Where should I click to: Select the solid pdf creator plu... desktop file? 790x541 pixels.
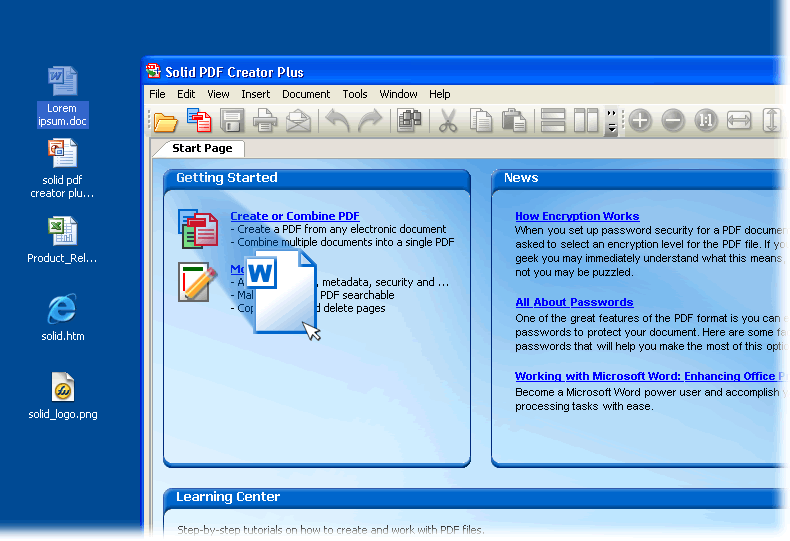[x=62, y=169]
